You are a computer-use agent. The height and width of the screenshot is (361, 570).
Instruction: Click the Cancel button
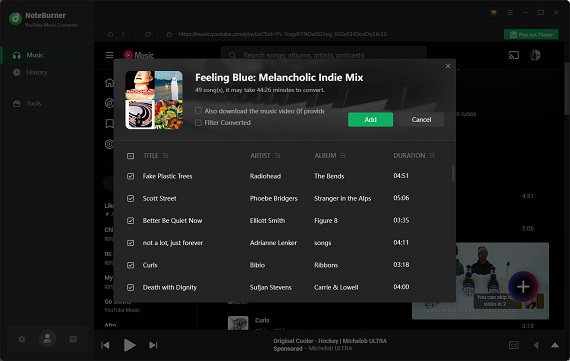click(x=421, y=120)
